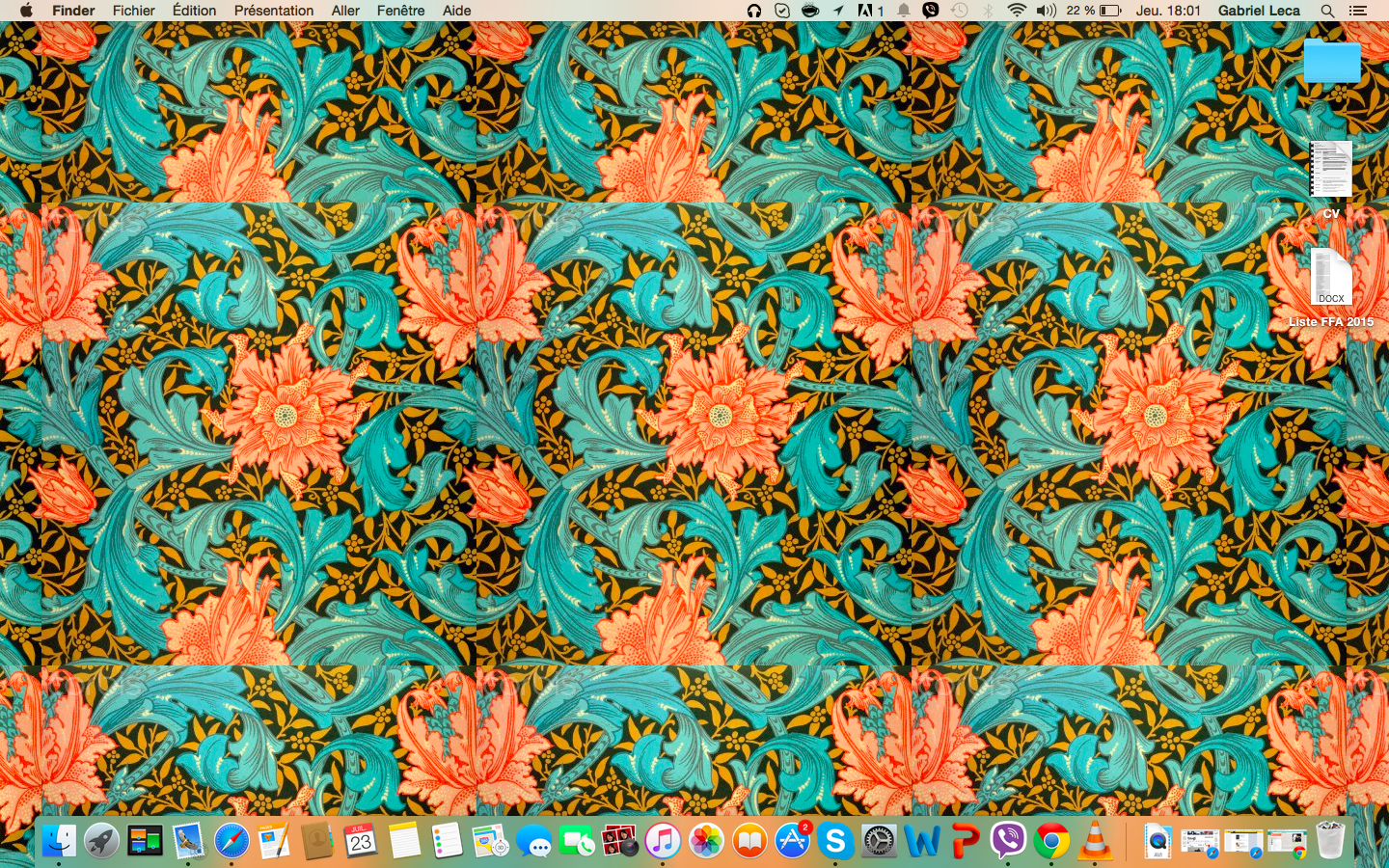Click Viber icon in menu bar

point(931,11)
